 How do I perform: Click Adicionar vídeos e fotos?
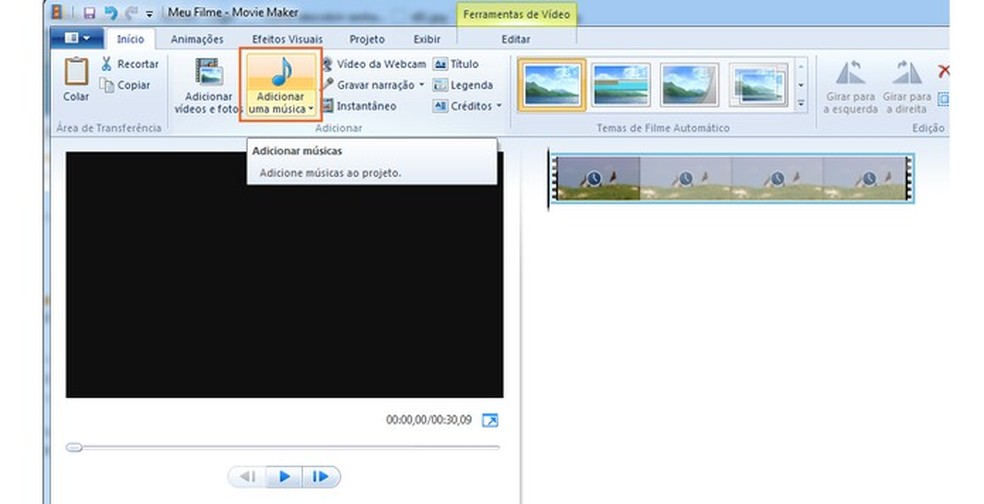click(x=208, y=87)
